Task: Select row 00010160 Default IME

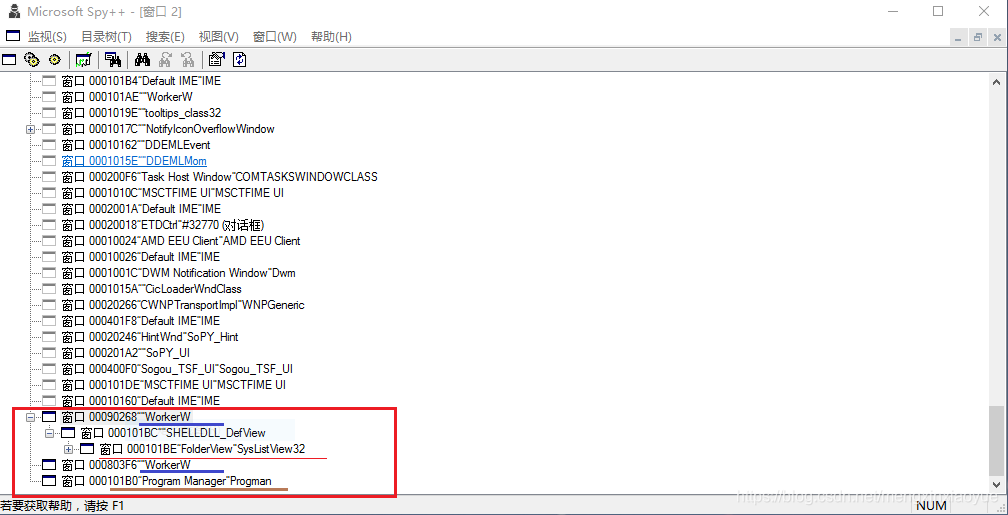Action: click(141, 401)
